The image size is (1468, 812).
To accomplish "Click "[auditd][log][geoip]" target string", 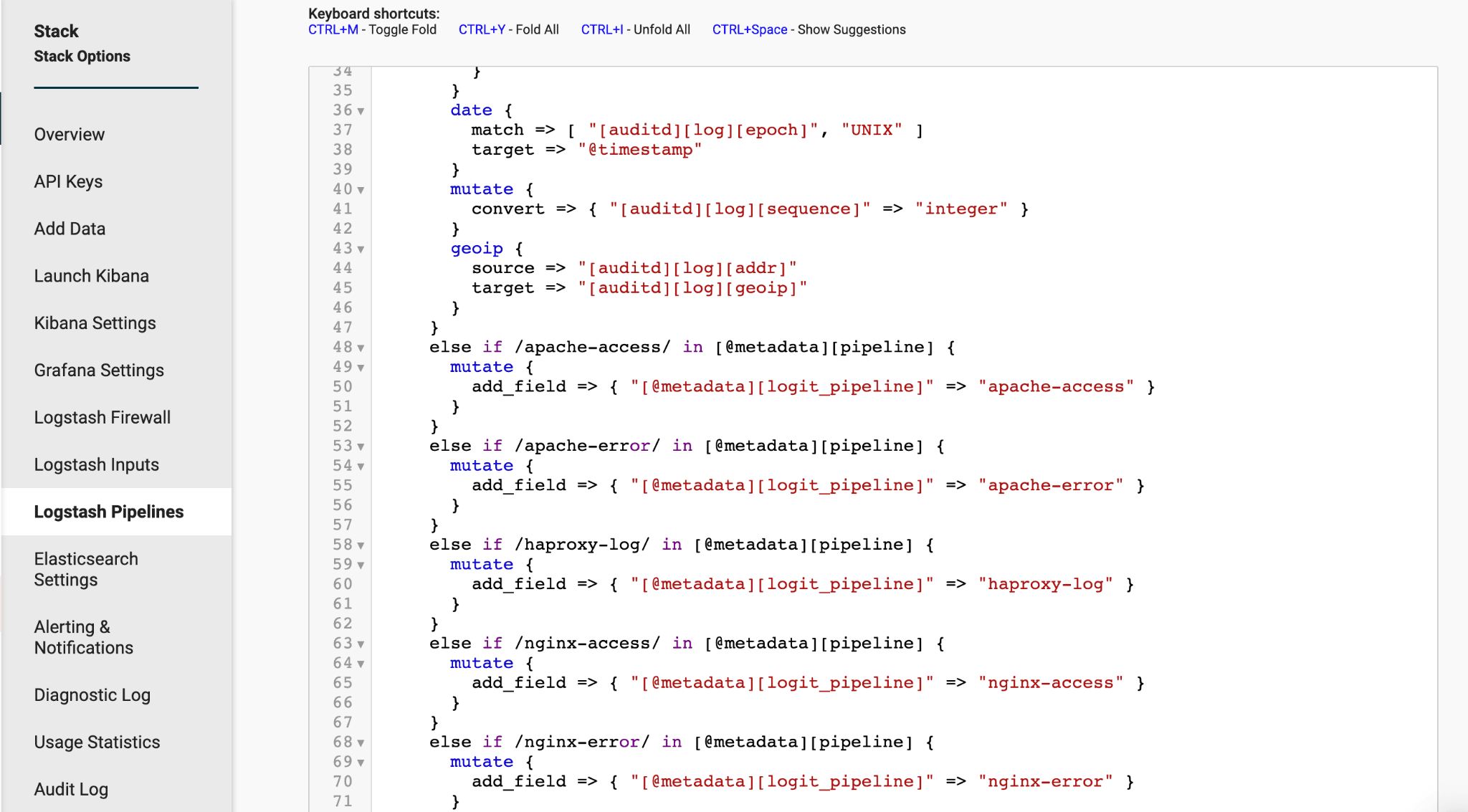I will coord(692,288).
